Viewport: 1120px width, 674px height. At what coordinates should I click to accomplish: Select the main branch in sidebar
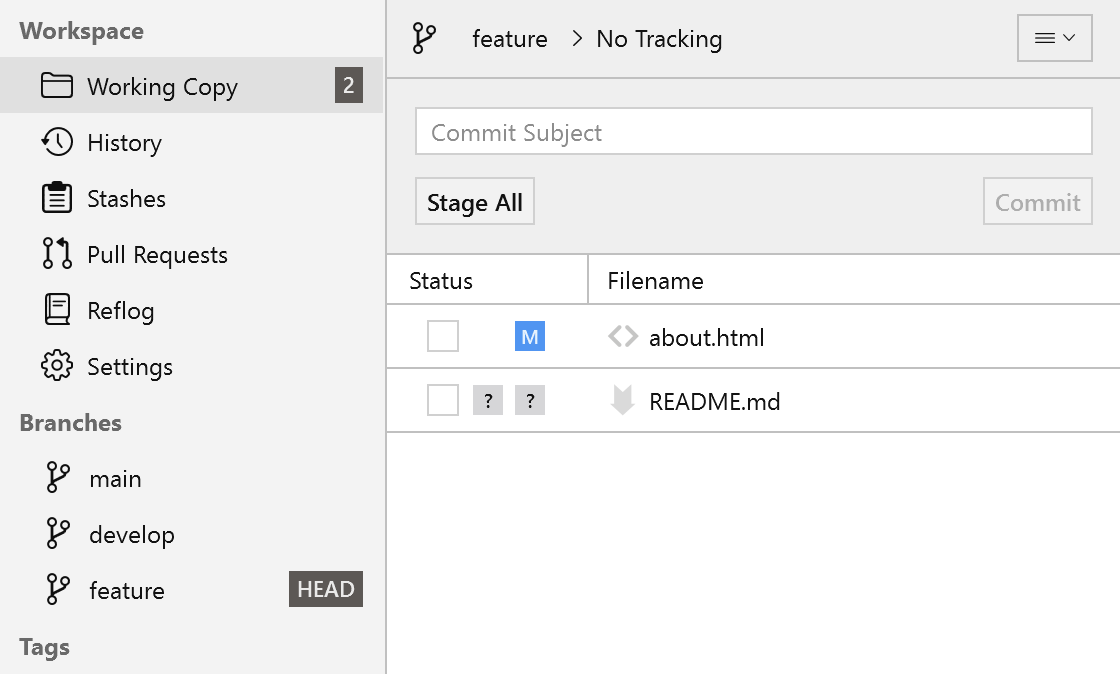click(115, 479)
